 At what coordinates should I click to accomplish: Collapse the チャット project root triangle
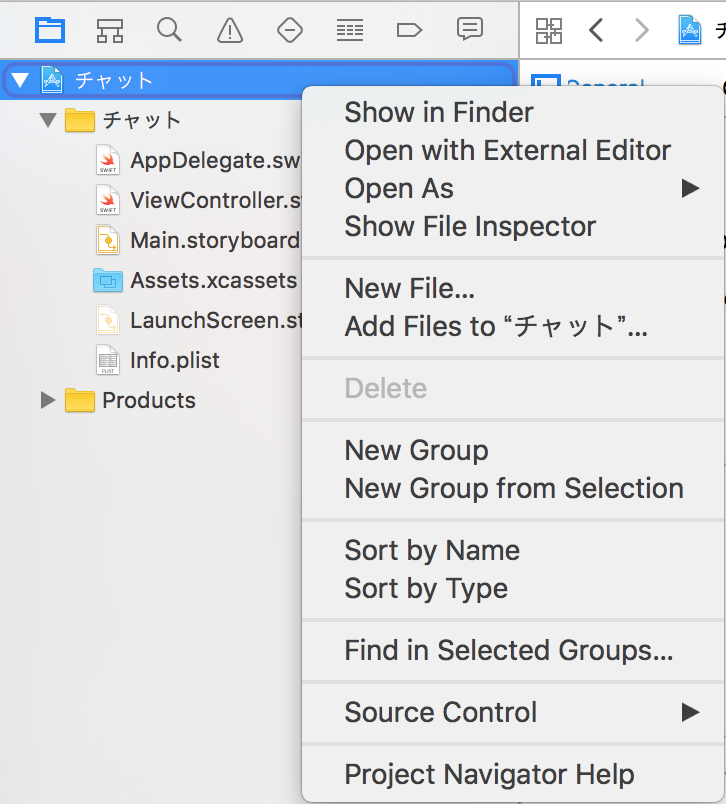(x=20, y=81)
